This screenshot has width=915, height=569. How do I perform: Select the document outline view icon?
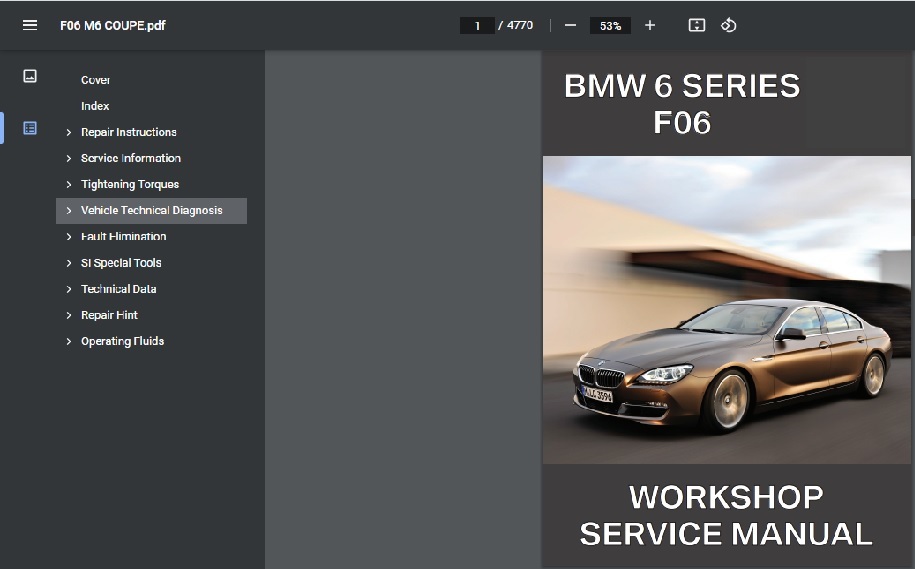[x=30, y=128]
